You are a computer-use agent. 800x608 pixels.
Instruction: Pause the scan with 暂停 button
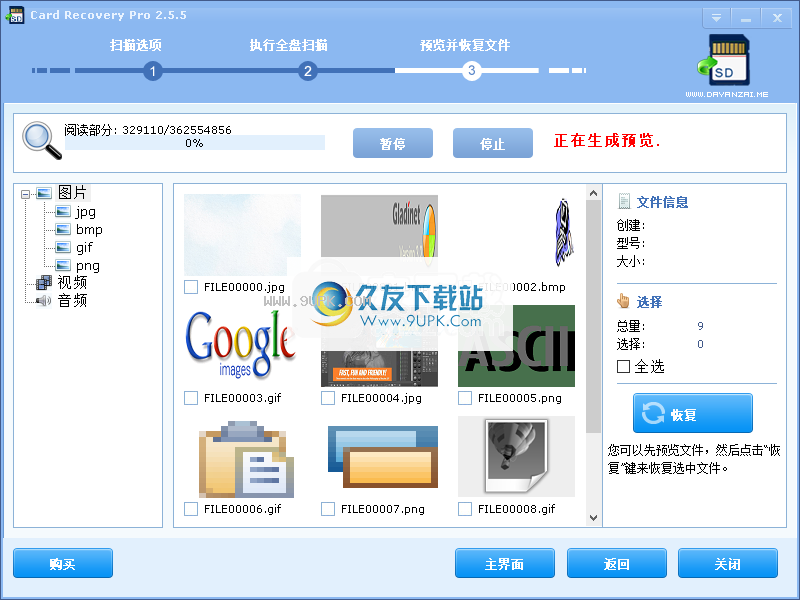[x=393, y=143]
